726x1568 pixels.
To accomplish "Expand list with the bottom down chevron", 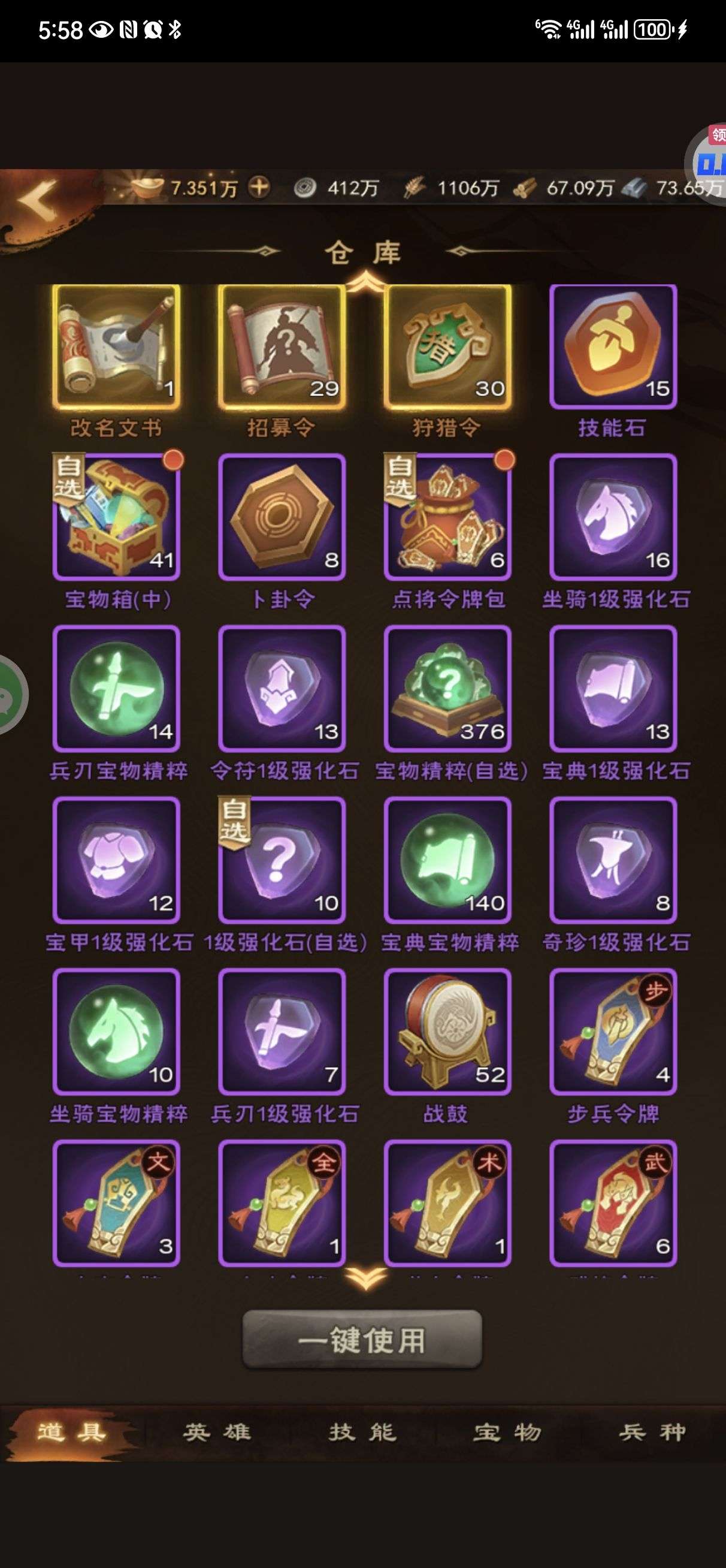I will click(x=365, y=1278).
